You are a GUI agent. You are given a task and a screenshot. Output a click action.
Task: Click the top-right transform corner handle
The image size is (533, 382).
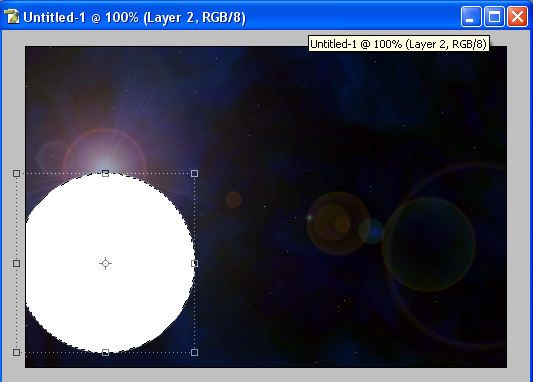pos(194,174)
